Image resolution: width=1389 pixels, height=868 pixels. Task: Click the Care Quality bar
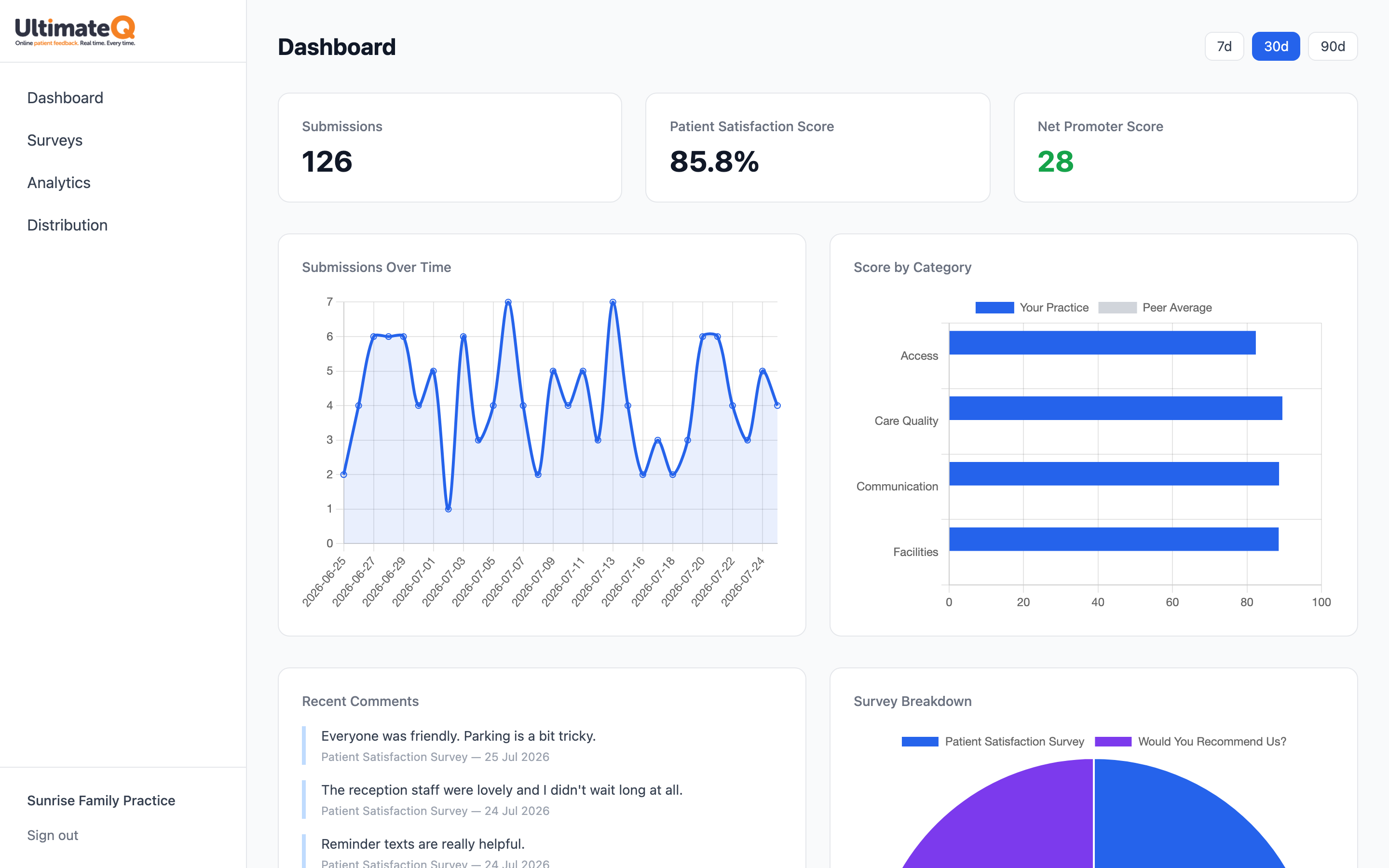point(1115,408)
